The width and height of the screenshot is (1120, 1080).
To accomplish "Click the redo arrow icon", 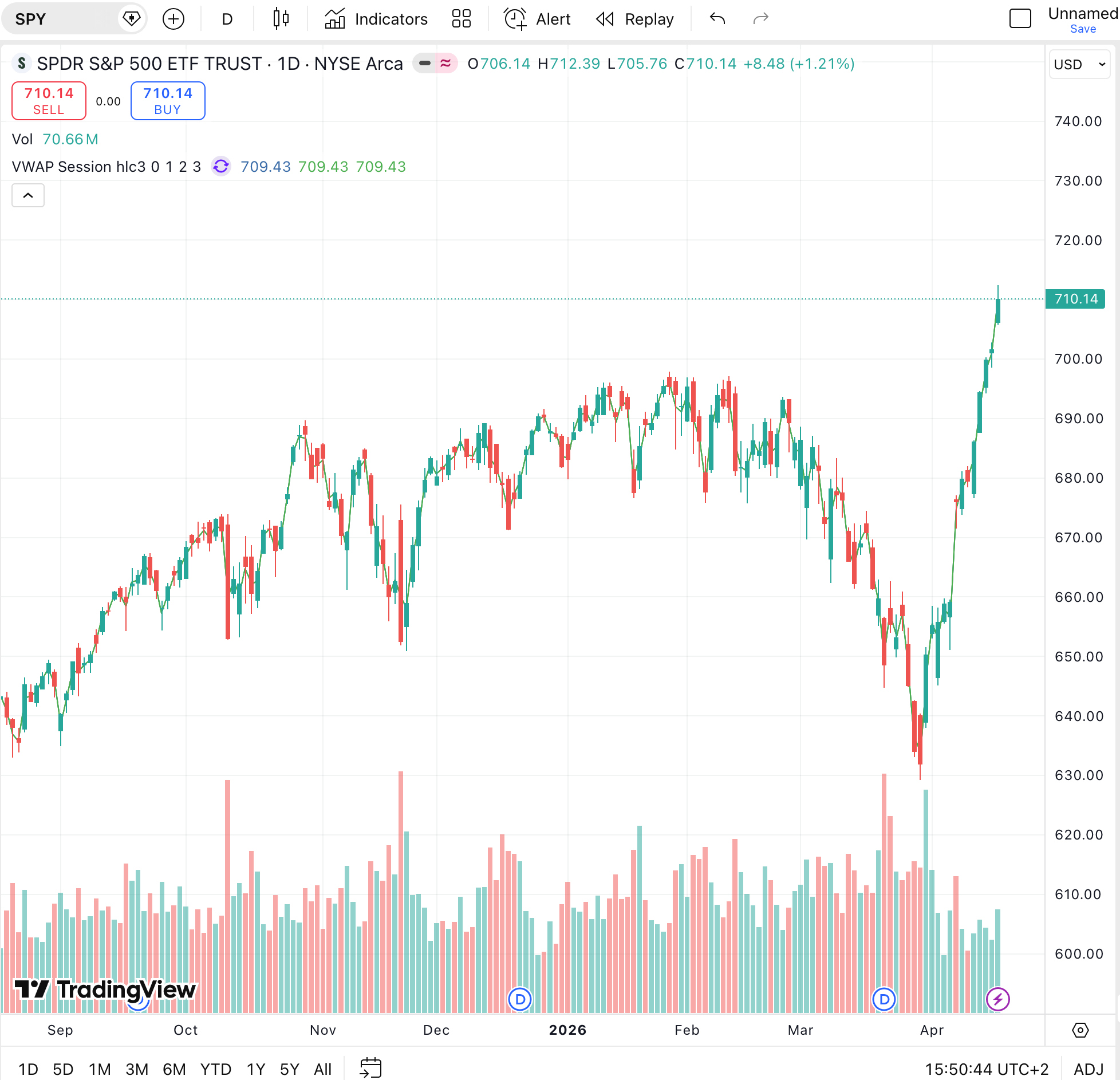I will click(x=760, y=19).
